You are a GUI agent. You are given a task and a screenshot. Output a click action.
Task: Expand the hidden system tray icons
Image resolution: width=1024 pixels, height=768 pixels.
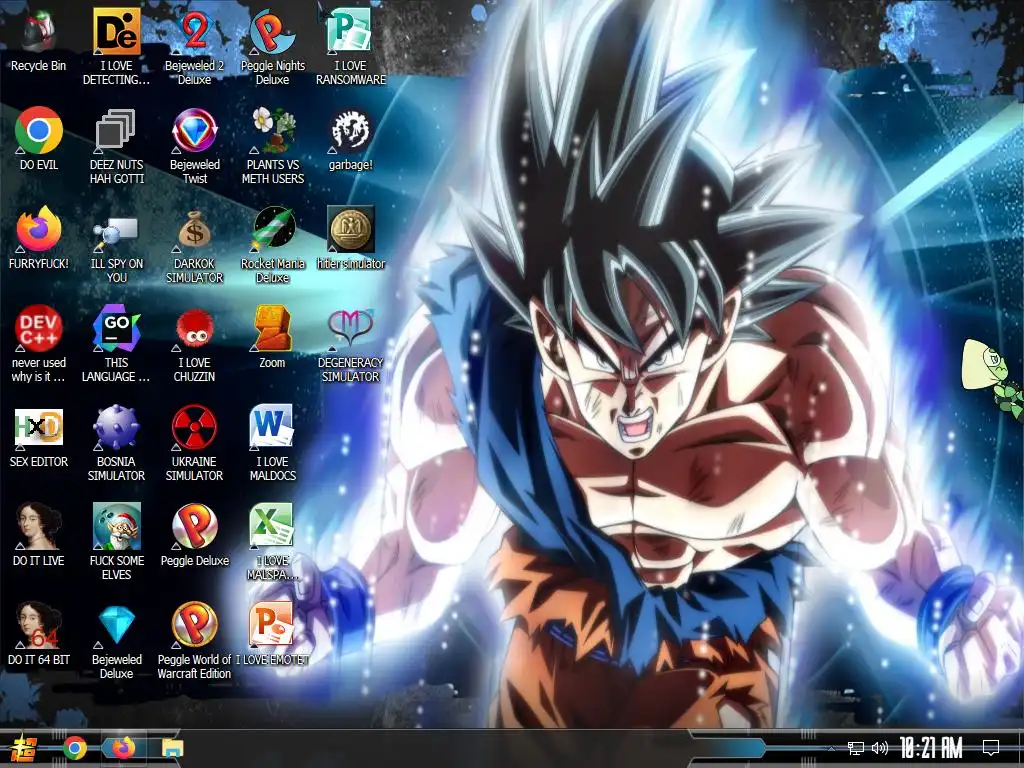[x=831, y=748]
